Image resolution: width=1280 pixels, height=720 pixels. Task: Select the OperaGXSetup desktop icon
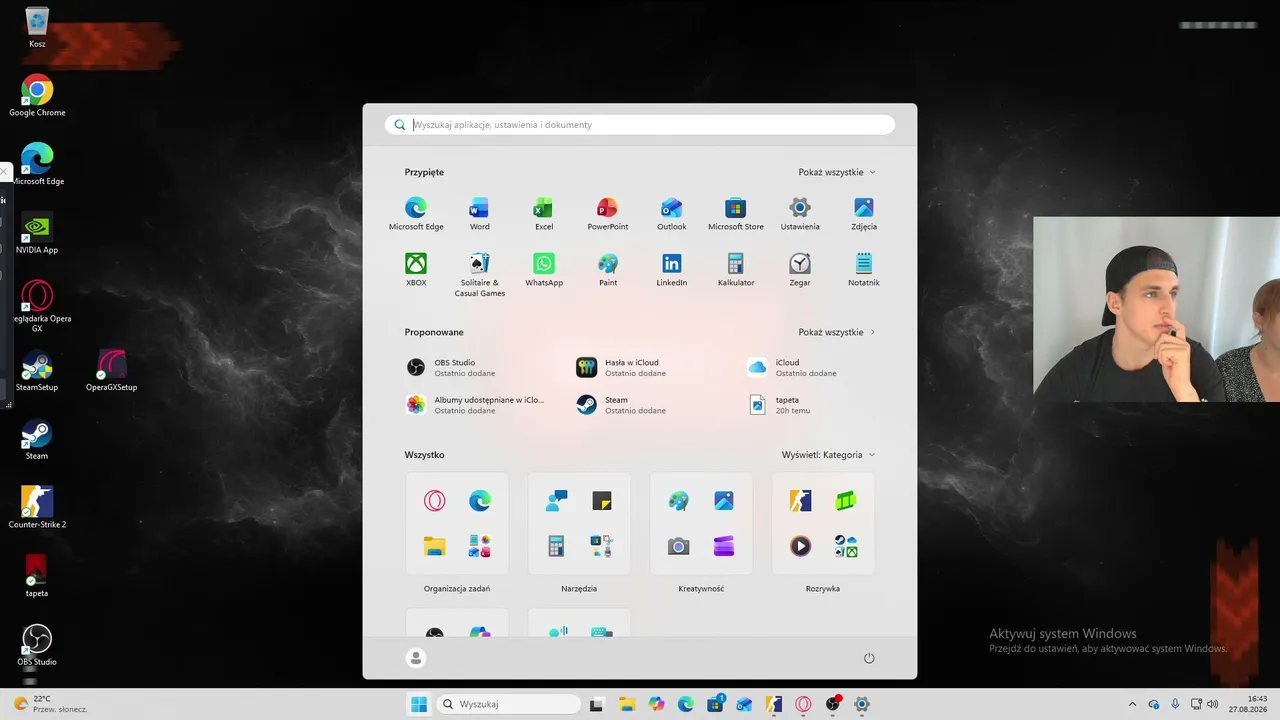pyautogui.click(x=111, y=371)
